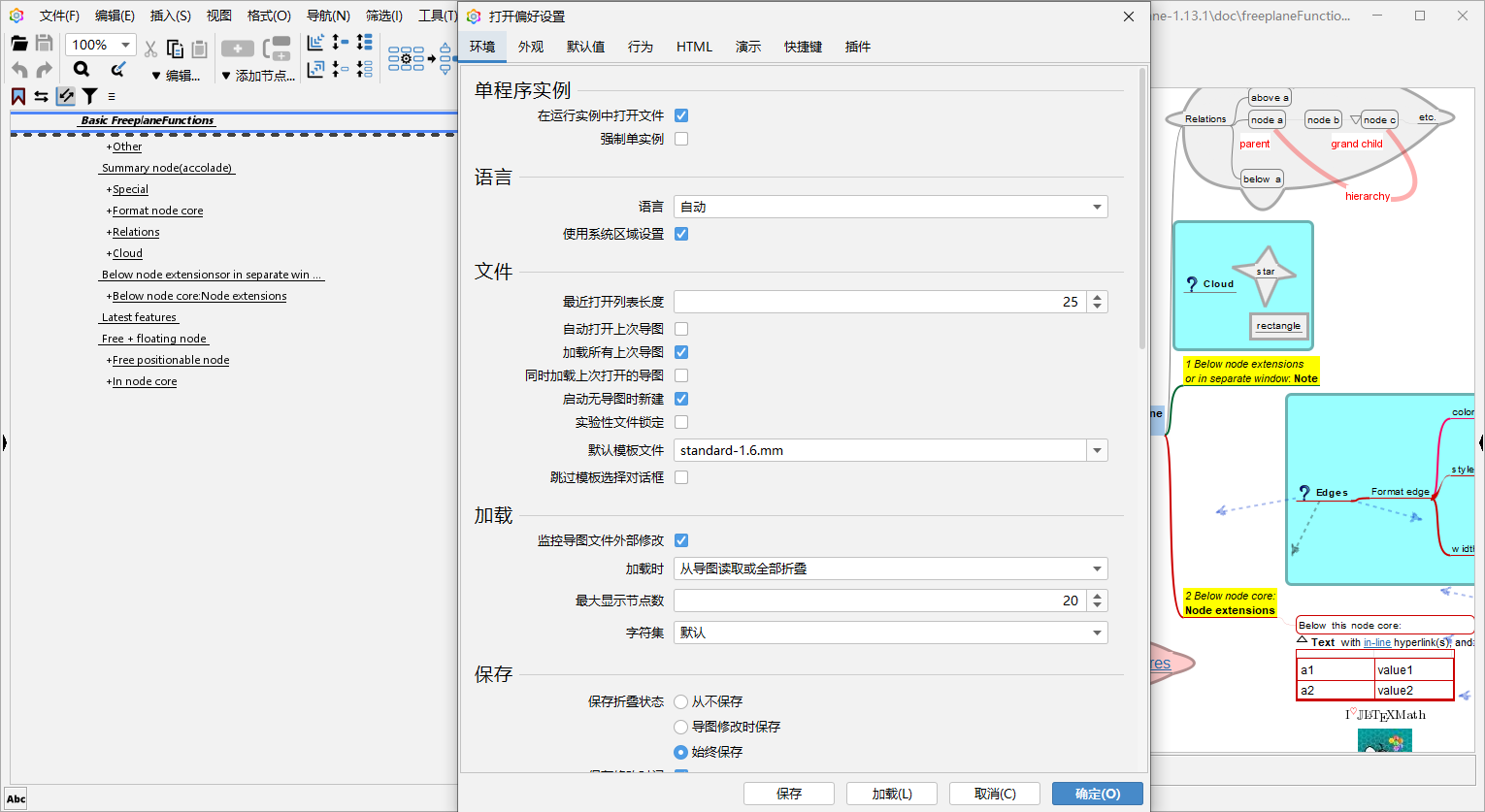1485x812 pixels.
Task: Click the copy icon on the toolbar
Action: 175,49
